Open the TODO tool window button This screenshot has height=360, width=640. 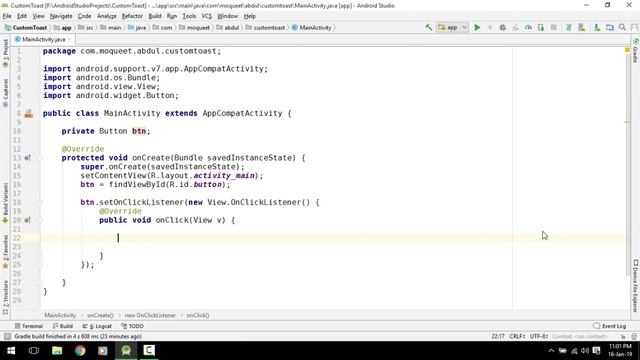pos(132,326)
